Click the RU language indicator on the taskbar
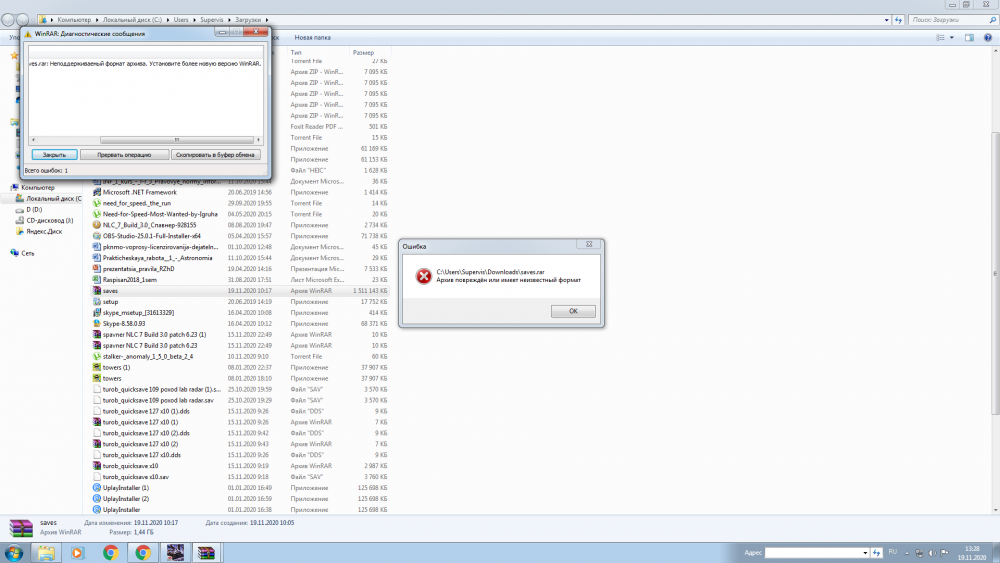This screenshot has height=563, width=1000. click(x=892, y=552)
